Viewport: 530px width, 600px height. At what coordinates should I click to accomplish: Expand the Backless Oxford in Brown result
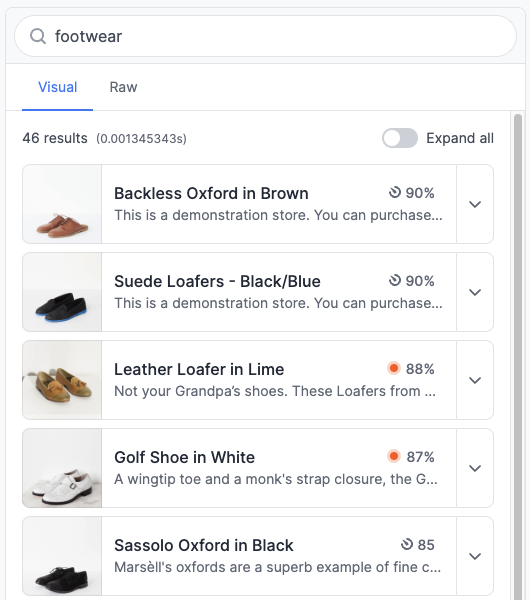[x=475, y=204]
